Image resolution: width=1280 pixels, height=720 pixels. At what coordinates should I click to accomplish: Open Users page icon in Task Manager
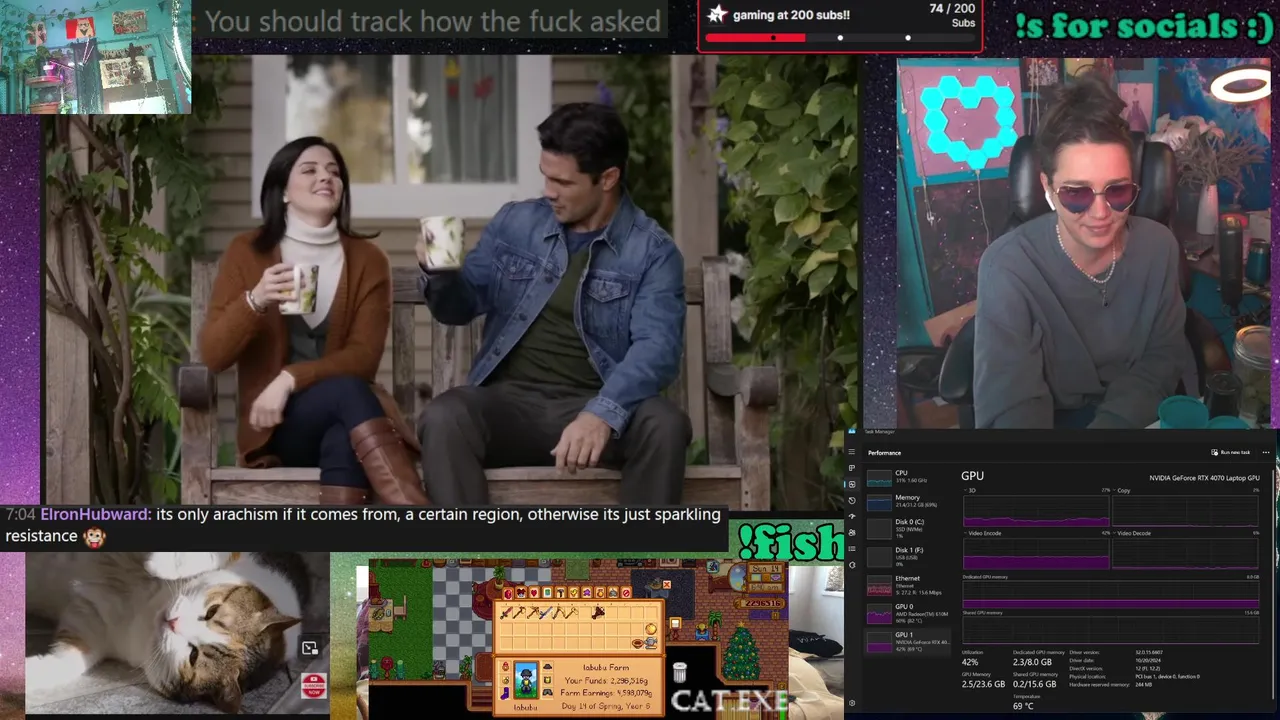pyautogui.click(x=852, y=533)
